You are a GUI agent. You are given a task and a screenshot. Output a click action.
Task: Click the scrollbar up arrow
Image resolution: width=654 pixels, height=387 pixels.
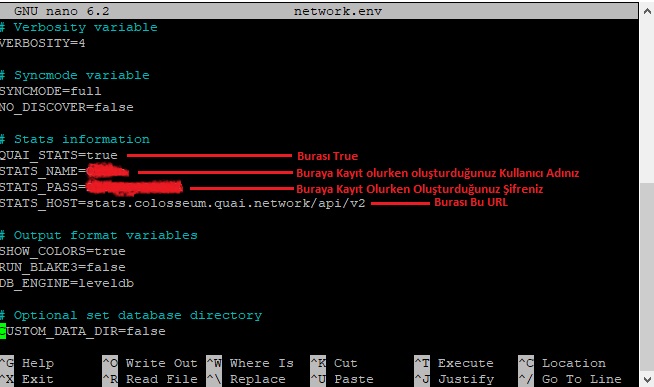coord(647,11)
